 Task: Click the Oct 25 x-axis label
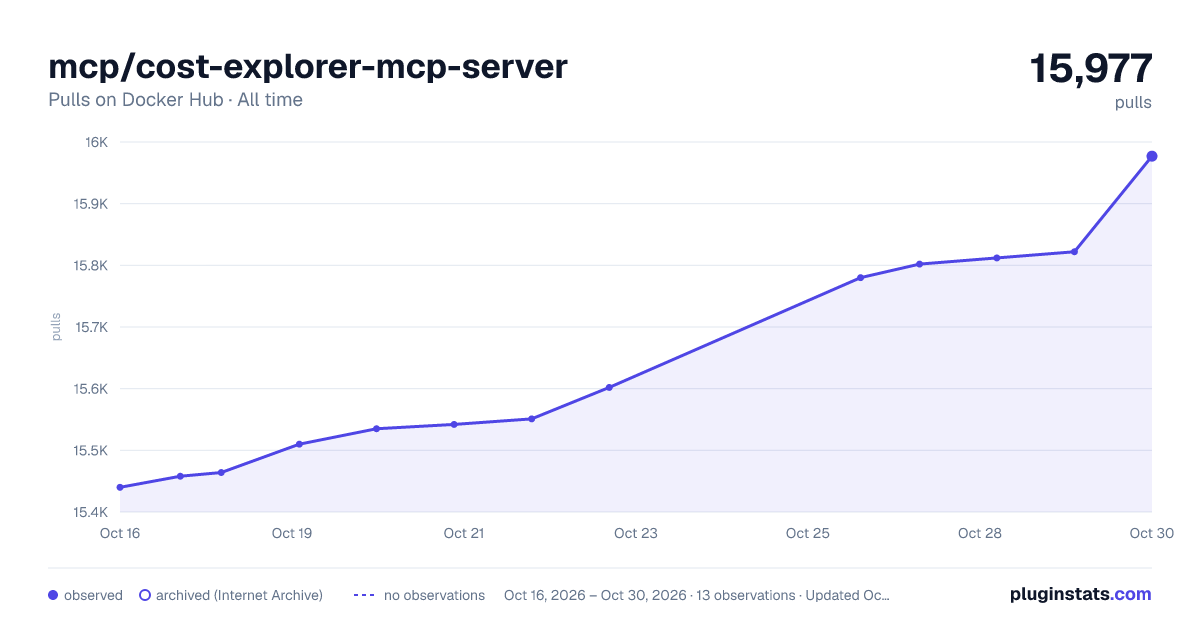pyautogui.click(x=808, y=533)
